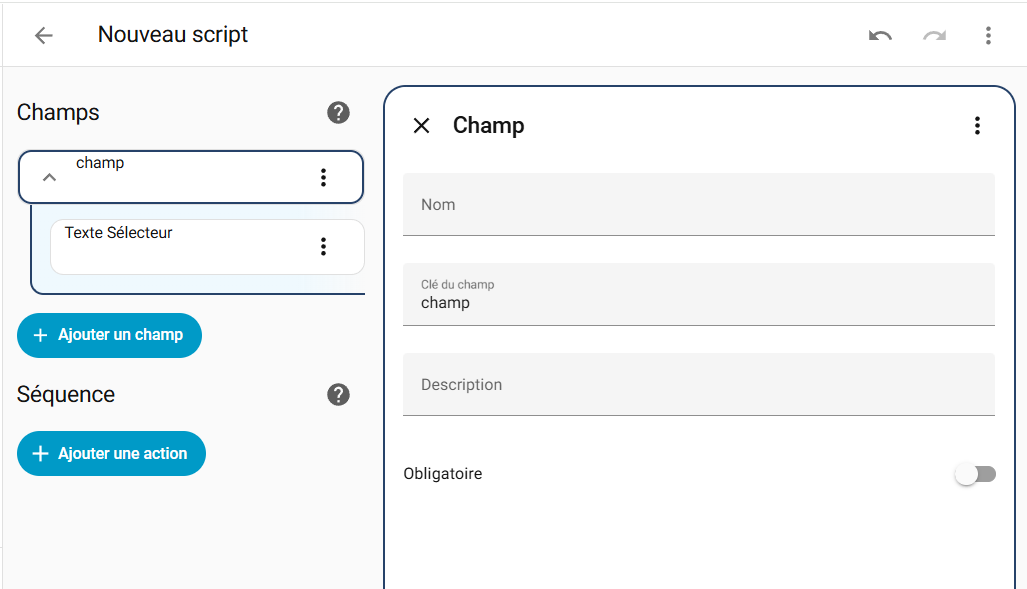Focus the Description text field
1027x589 pixels.
698,385
